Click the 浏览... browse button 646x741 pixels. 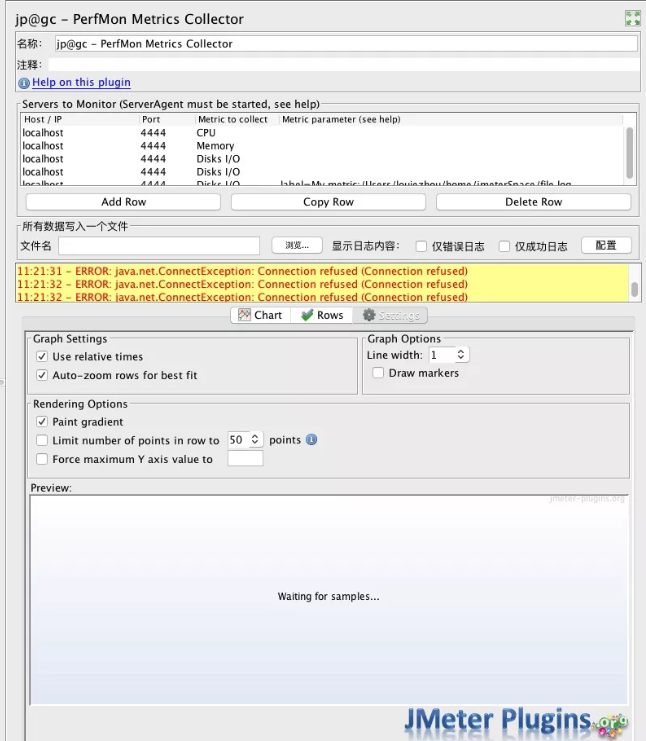[x=297, y=245]
